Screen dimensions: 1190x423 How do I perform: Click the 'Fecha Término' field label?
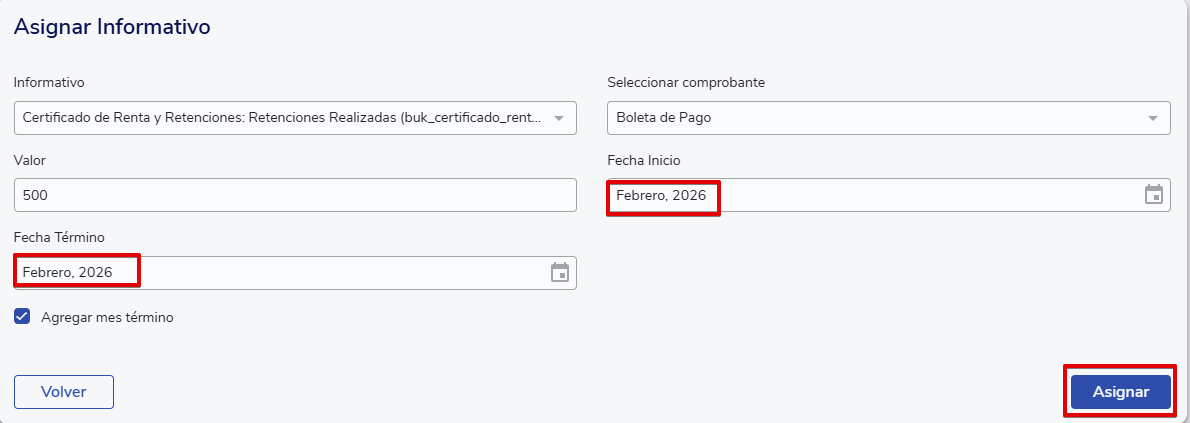[60, 237]
